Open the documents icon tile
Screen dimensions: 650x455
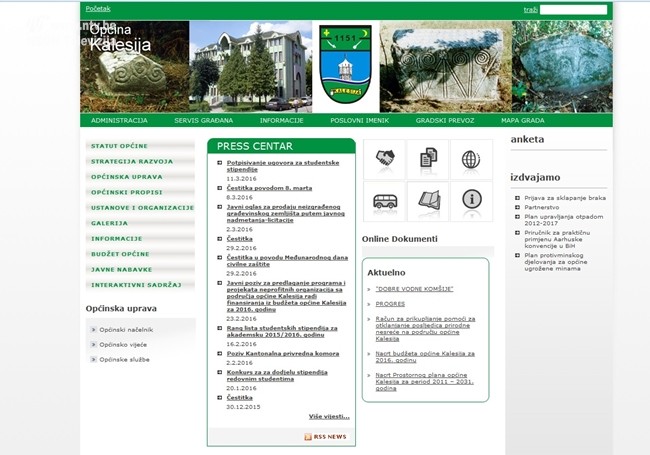(x=428, y=159)
